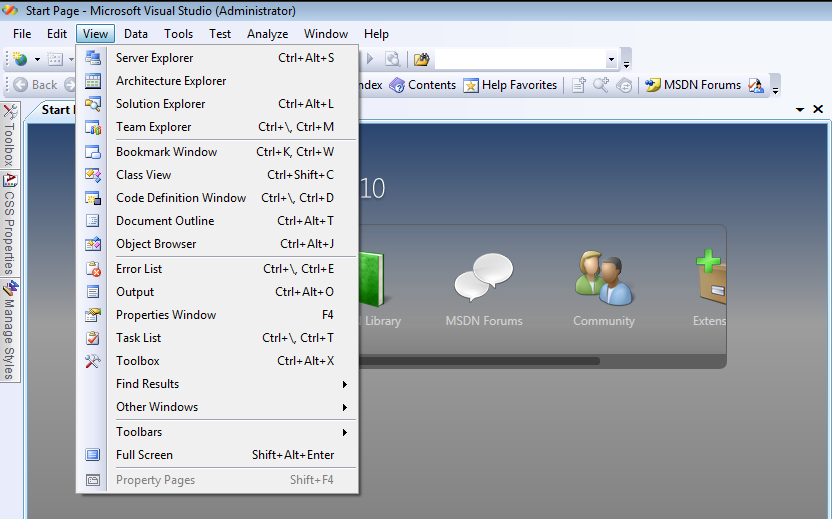Select the Start Page tab
This screenshot has width=832, height=519.
click(x=53, y=110)
